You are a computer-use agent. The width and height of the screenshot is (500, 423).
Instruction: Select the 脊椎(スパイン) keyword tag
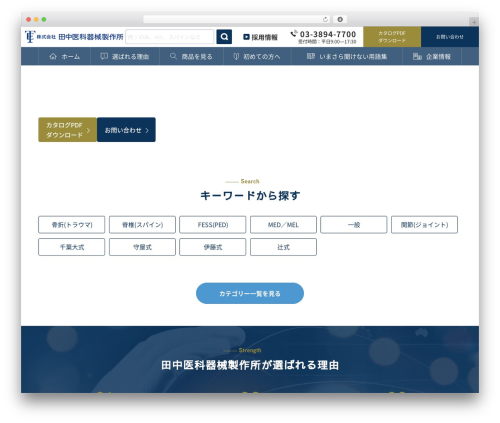click(x=142, y=225)
